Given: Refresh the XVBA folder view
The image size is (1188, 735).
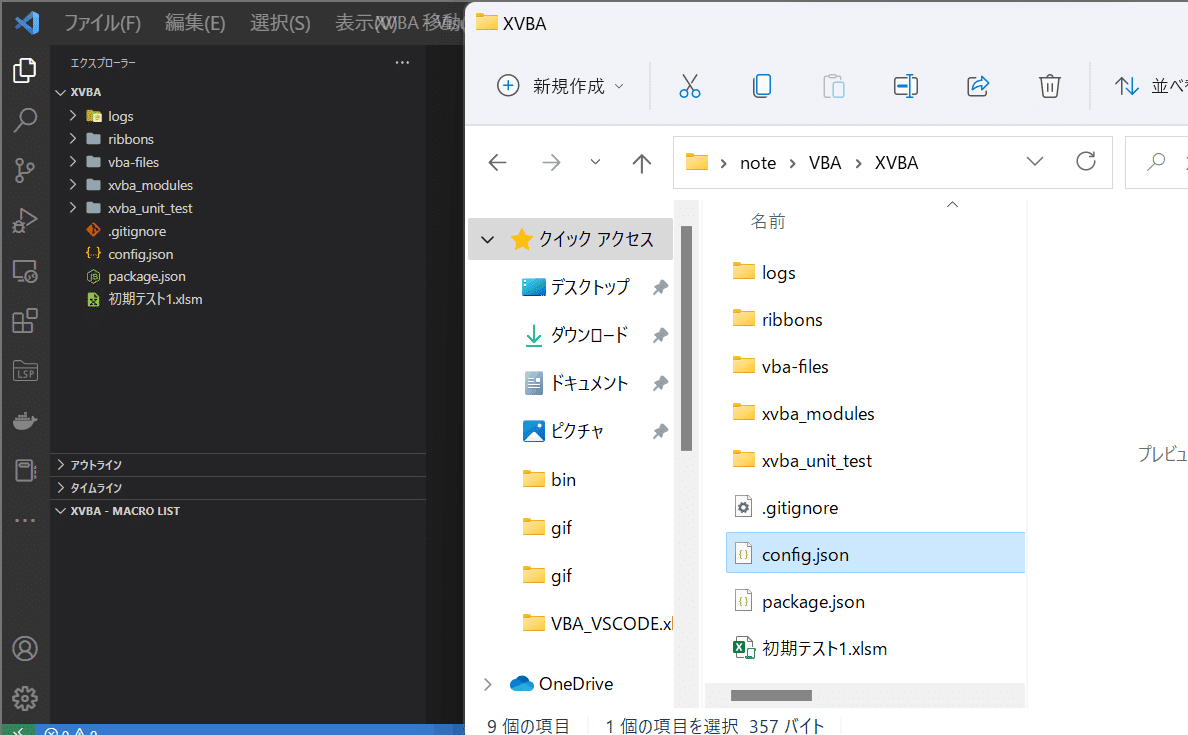Looking at the screenshot, I should 1086,162.
